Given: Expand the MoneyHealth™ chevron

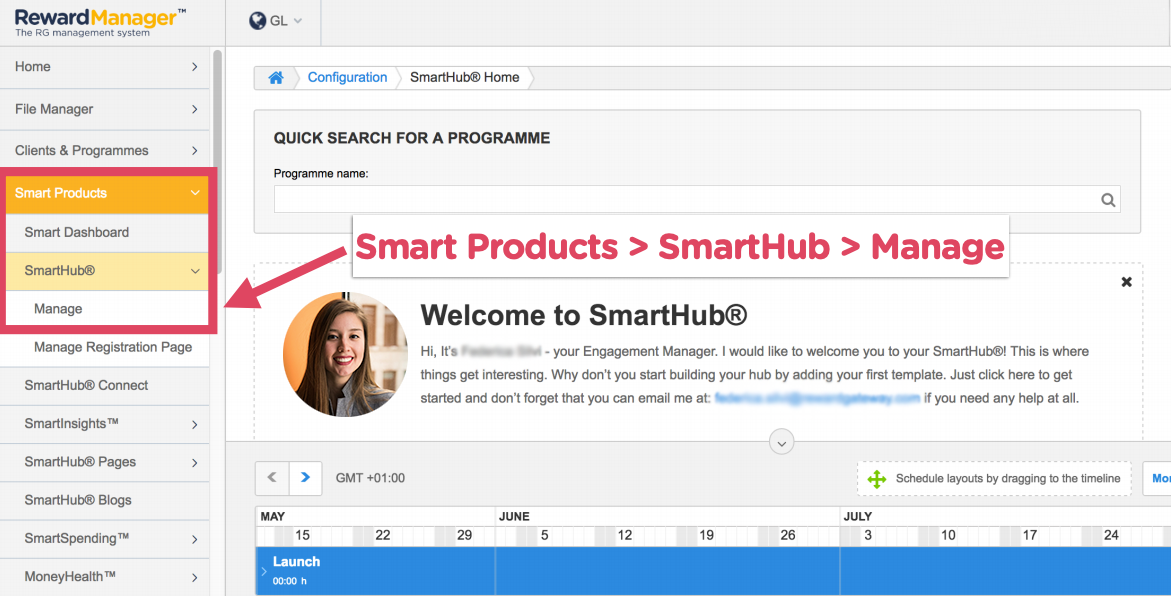Looking at the screenshot, I should pos(195,578).
